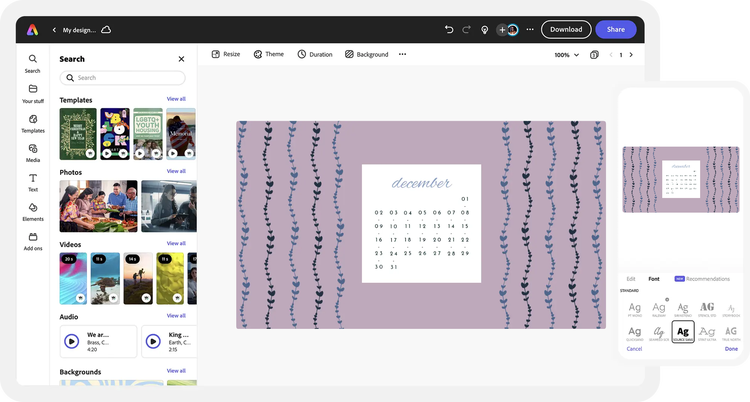Viewport: 750px width, 402px height.
Task: Open the Background options
Action: click(x=366, y=54)
